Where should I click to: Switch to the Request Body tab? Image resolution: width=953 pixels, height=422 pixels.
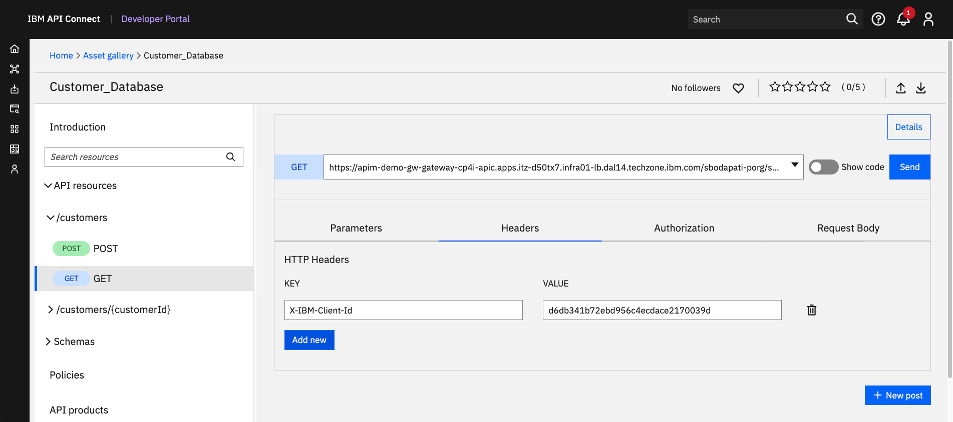pos(848,228)
